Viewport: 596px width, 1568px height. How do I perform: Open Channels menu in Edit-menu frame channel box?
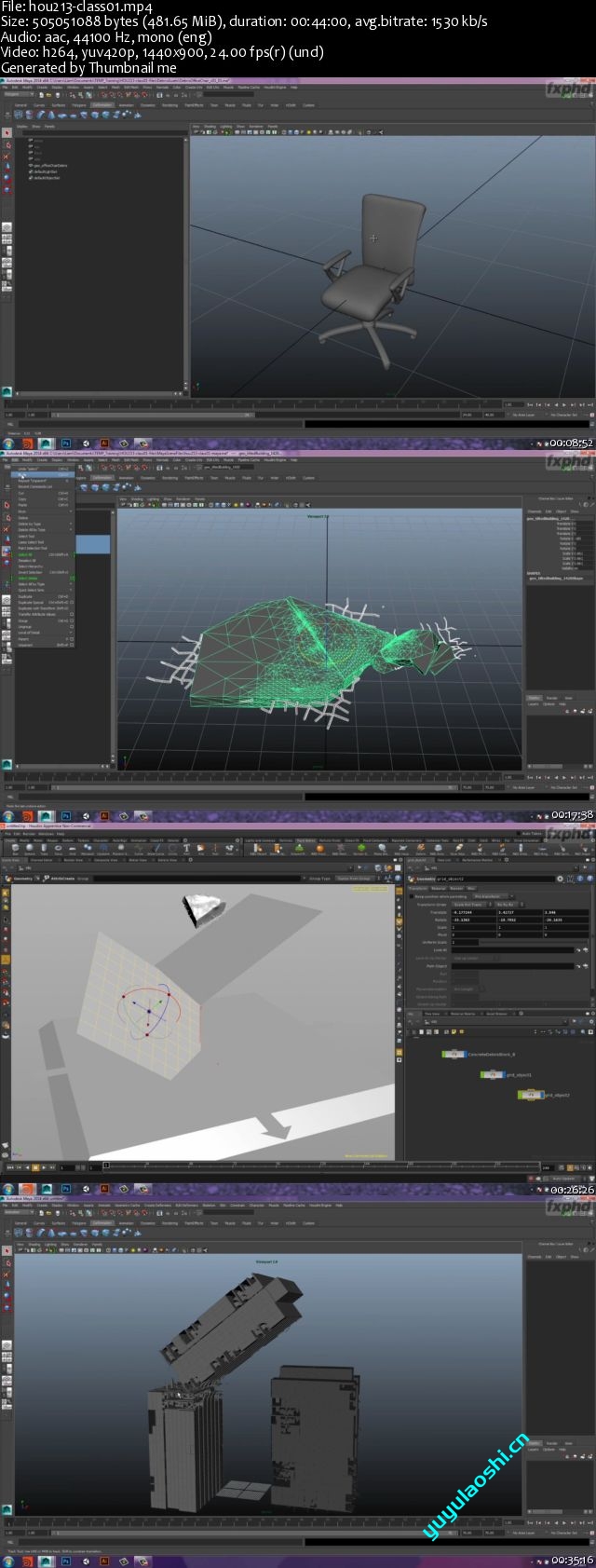pos(535,511)
